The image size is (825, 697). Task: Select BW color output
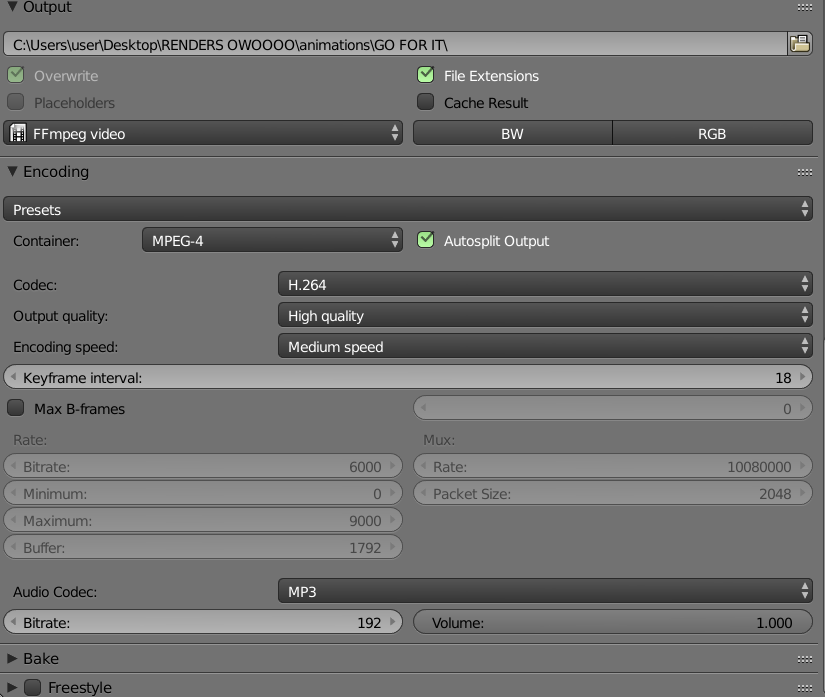click(x=512, y=132)
